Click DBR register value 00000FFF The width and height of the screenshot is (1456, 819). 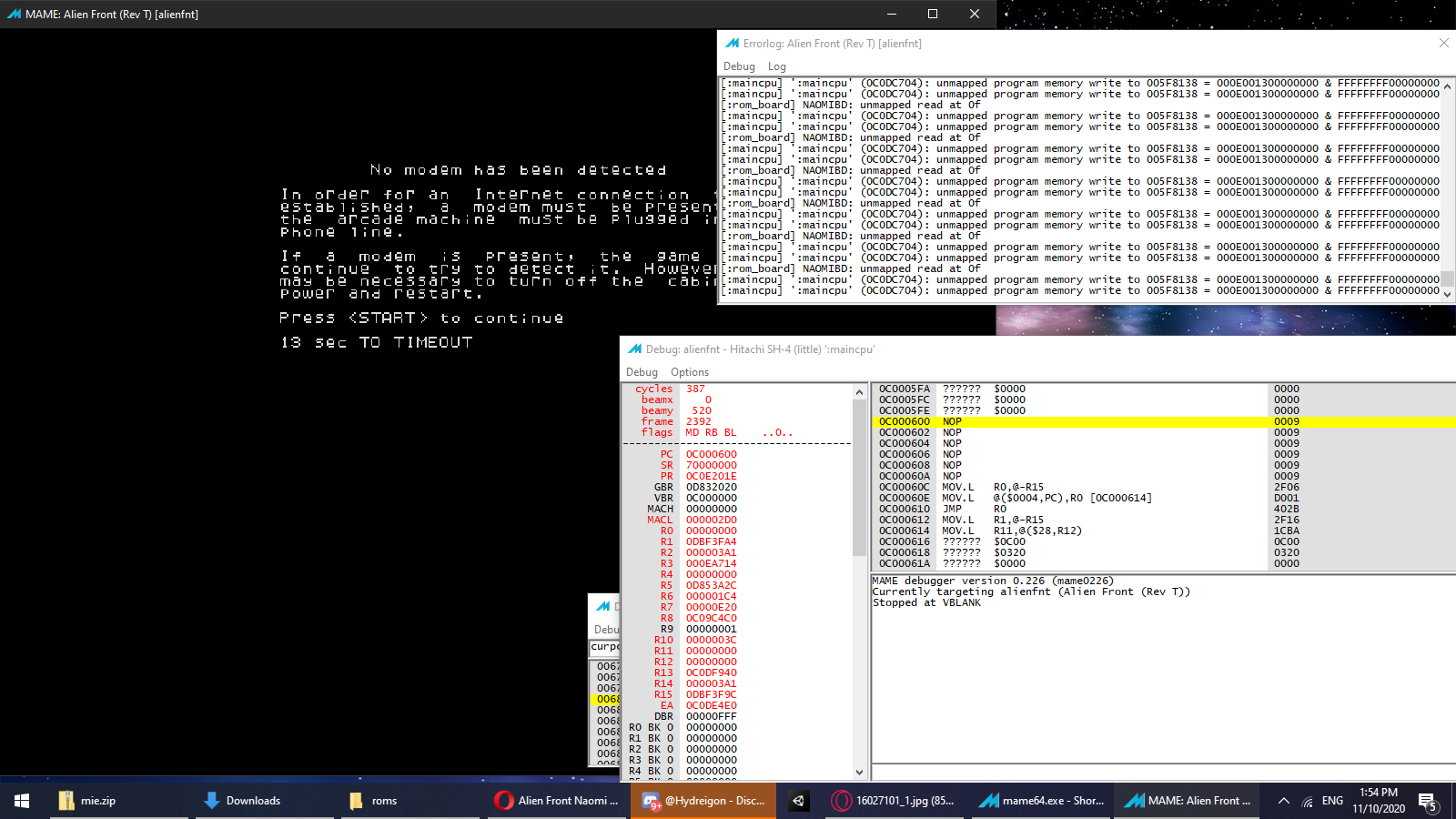click(712, 716)
